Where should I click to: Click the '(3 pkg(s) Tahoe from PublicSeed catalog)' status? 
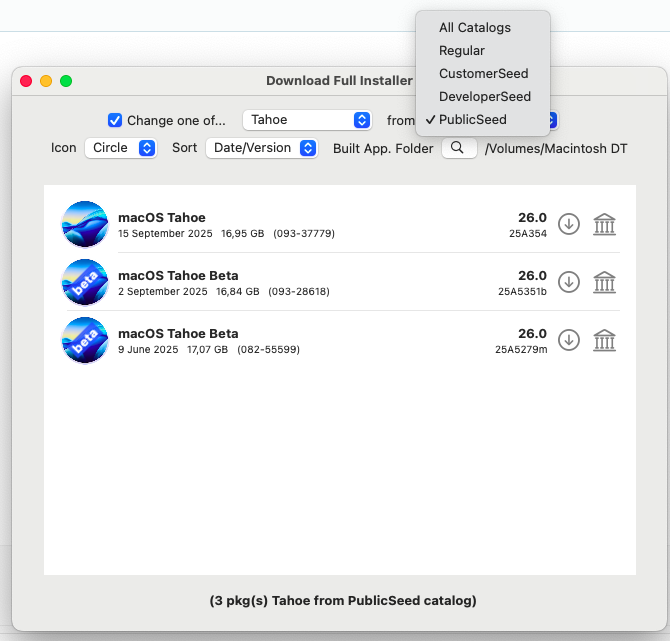click(343, 601)
